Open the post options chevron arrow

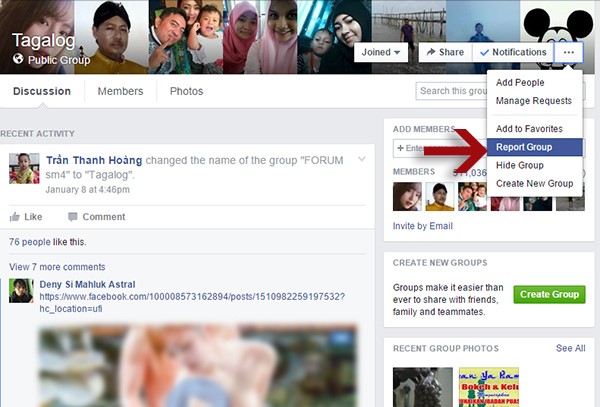(361, 159)
